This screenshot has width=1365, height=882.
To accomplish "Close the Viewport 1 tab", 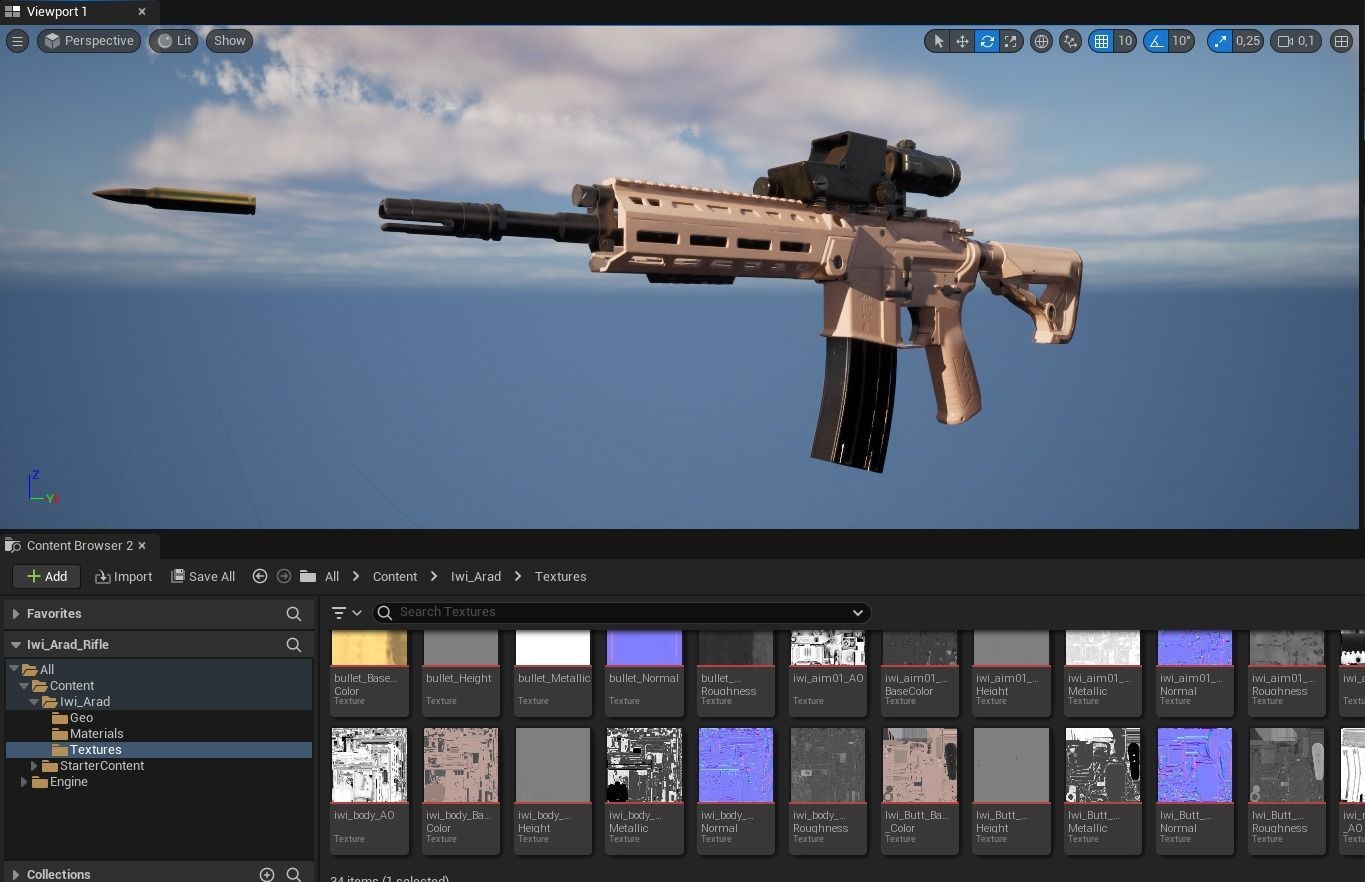I will coord(142,12).
